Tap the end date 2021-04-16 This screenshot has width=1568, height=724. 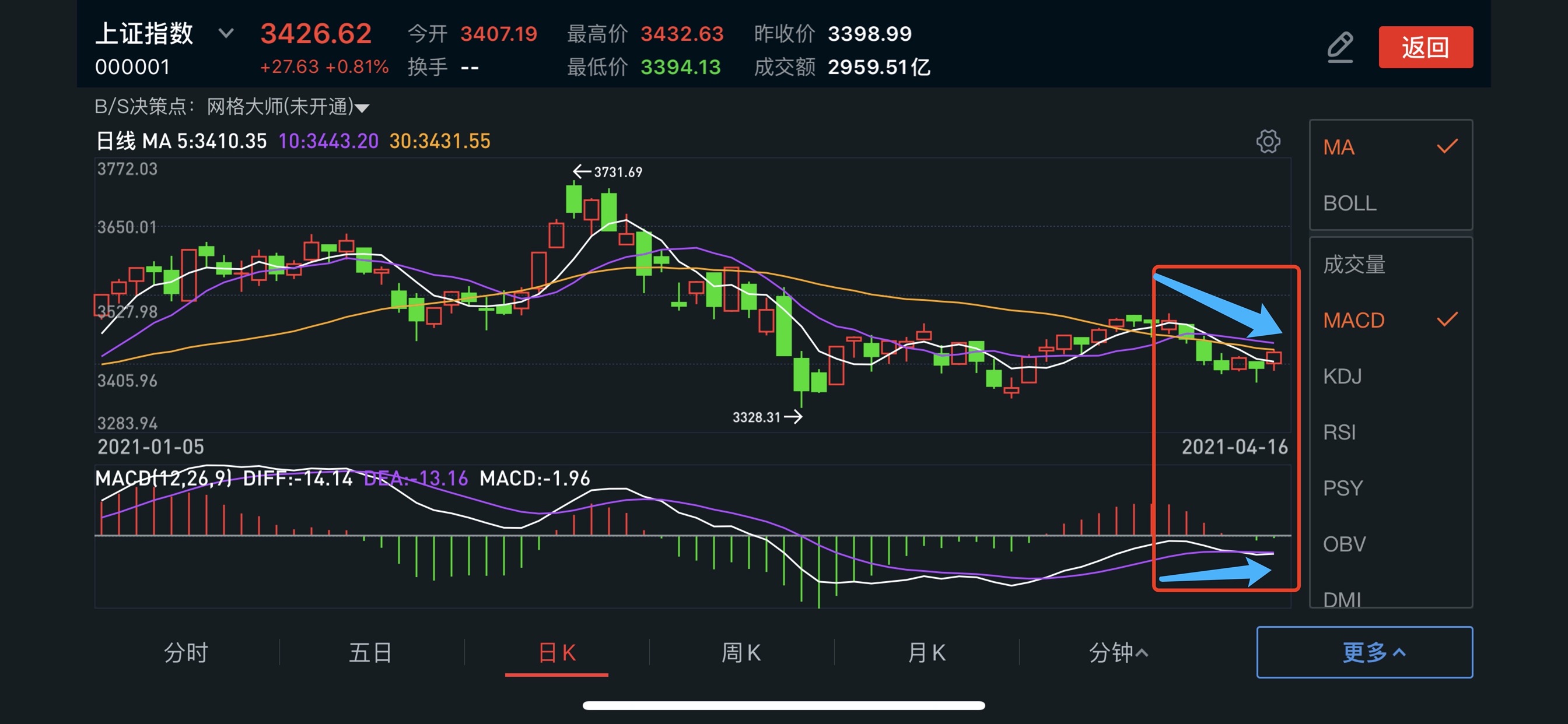coord(1234,447)
